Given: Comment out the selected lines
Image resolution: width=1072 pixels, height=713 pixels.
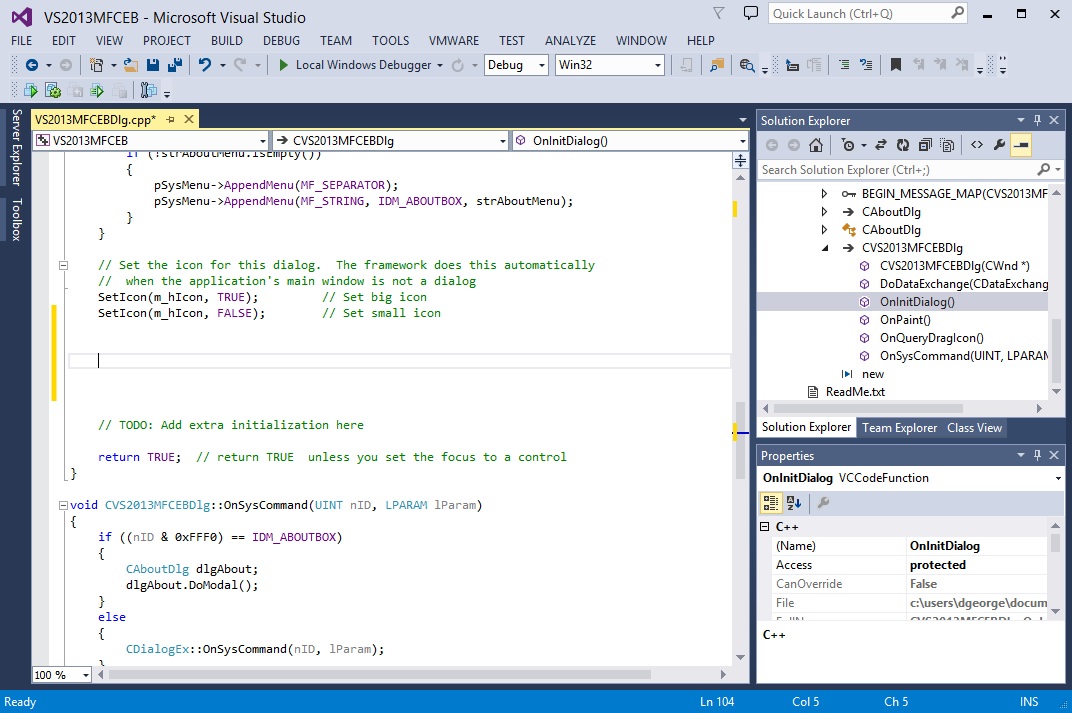Looking at the screenshot, I should [x=844, y=65].
